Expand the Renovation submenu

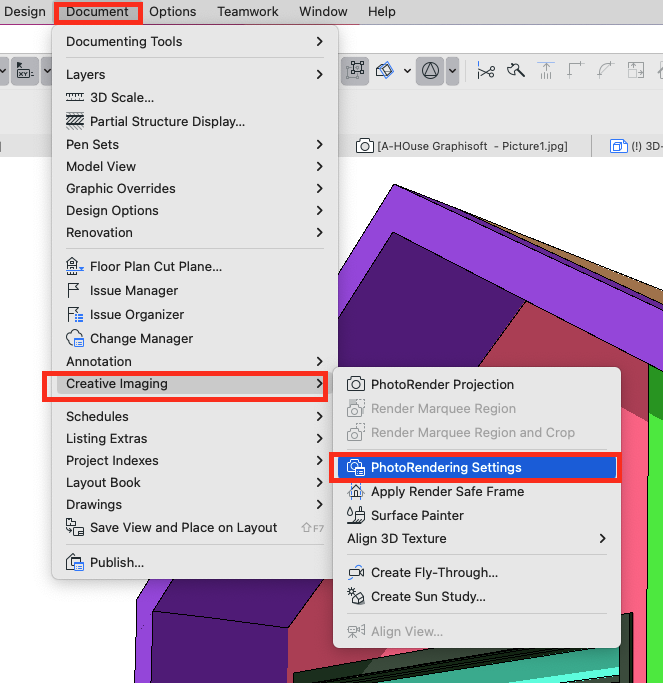(x=195, y=233)
